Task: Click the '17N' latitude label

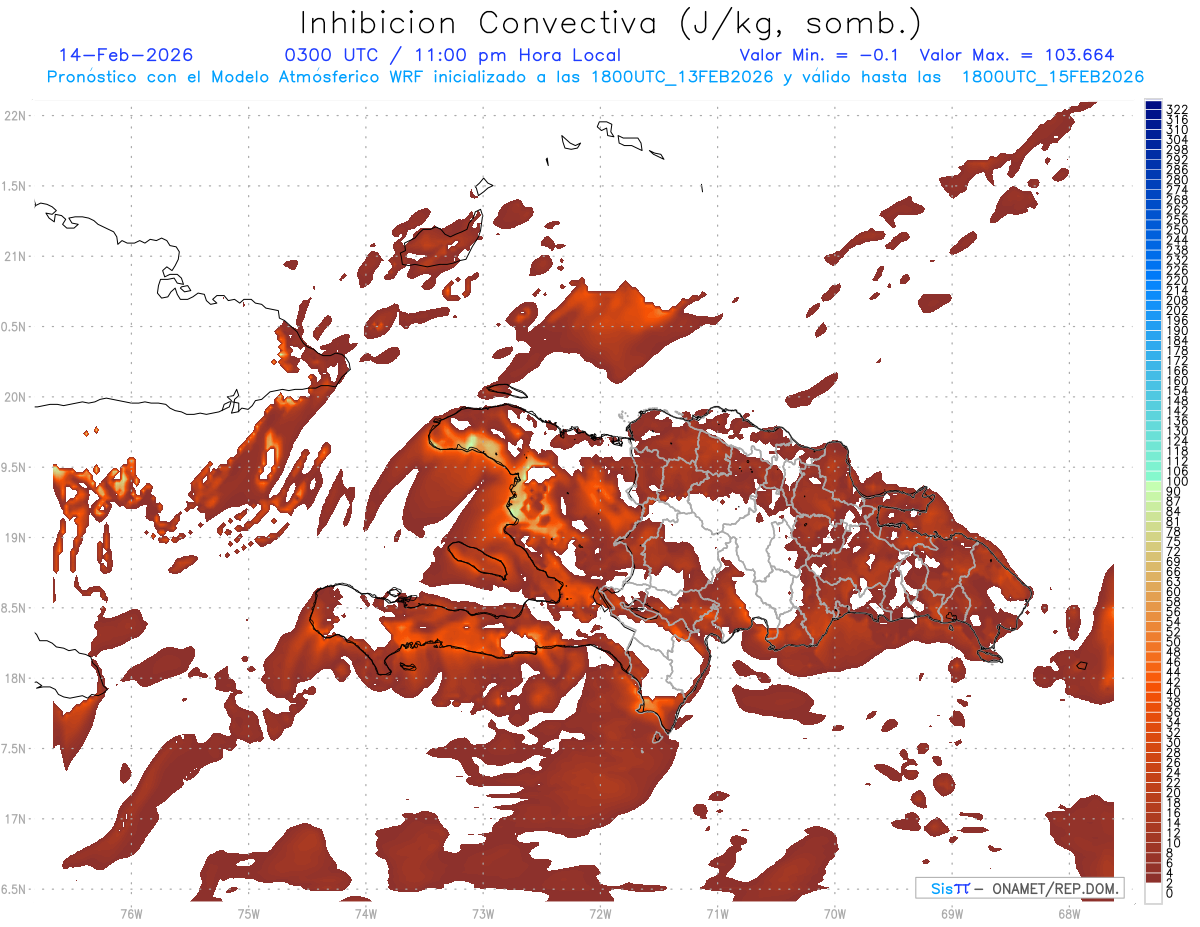Action: (x=14, y=819)
